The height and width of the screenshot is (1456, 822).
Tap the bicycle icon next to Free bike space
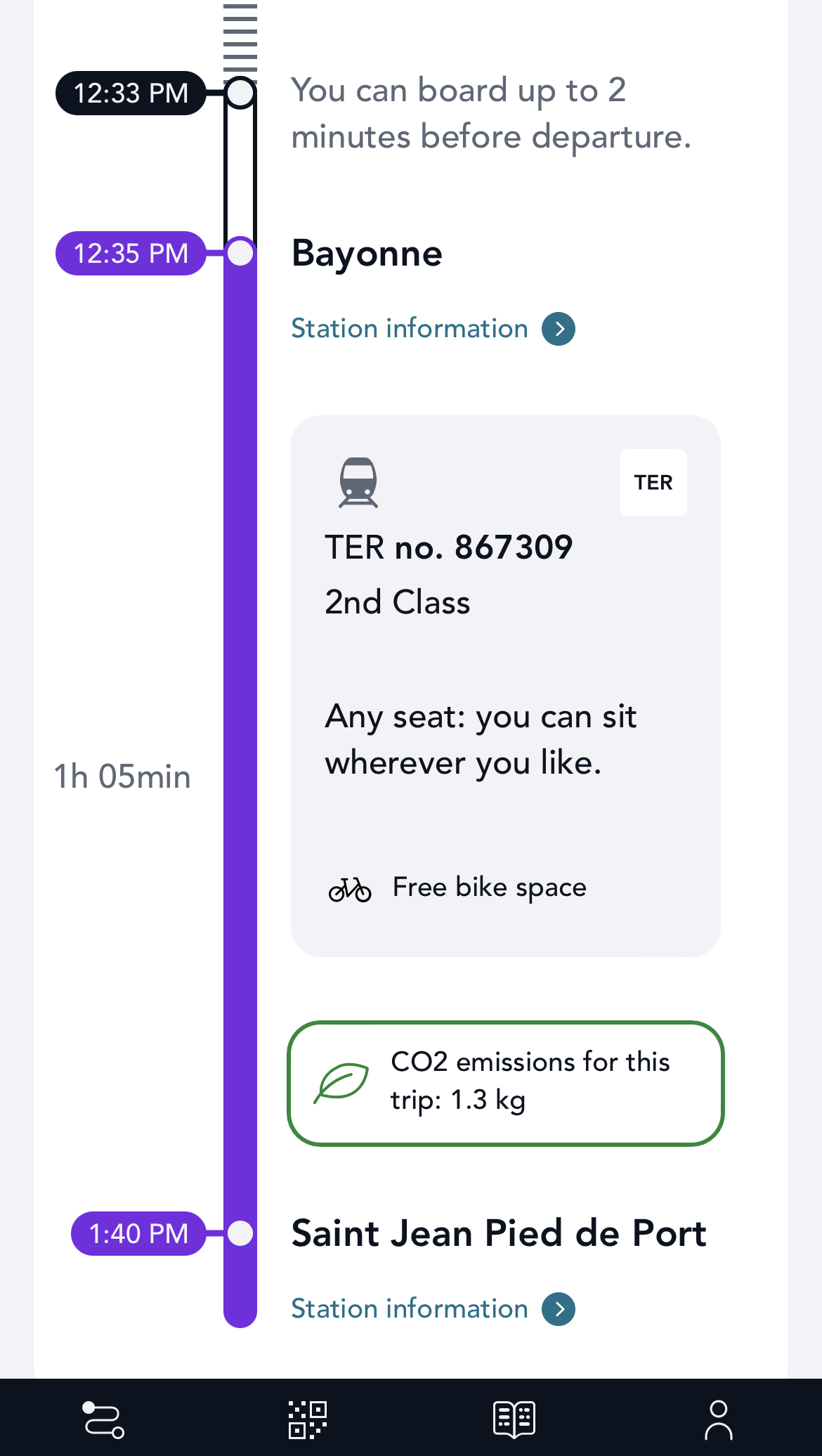tap(350, 889)
